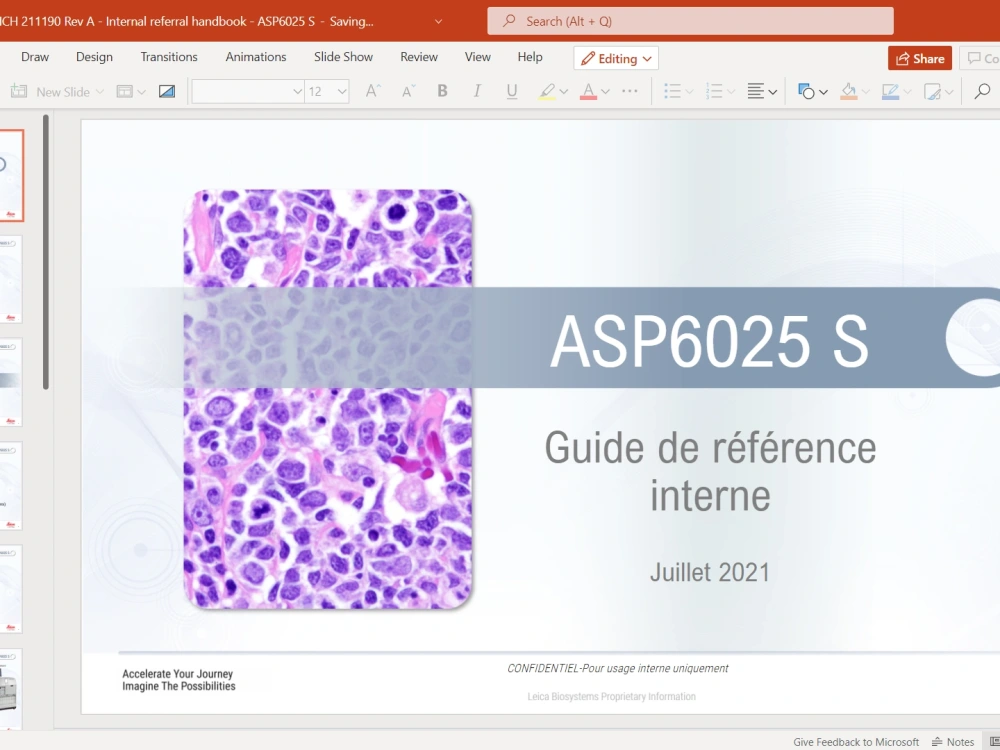The height and width of the screenshot is (750, 1000).
Task: Select the Juillet 2021 date text
Action: (x=710, y=572)
